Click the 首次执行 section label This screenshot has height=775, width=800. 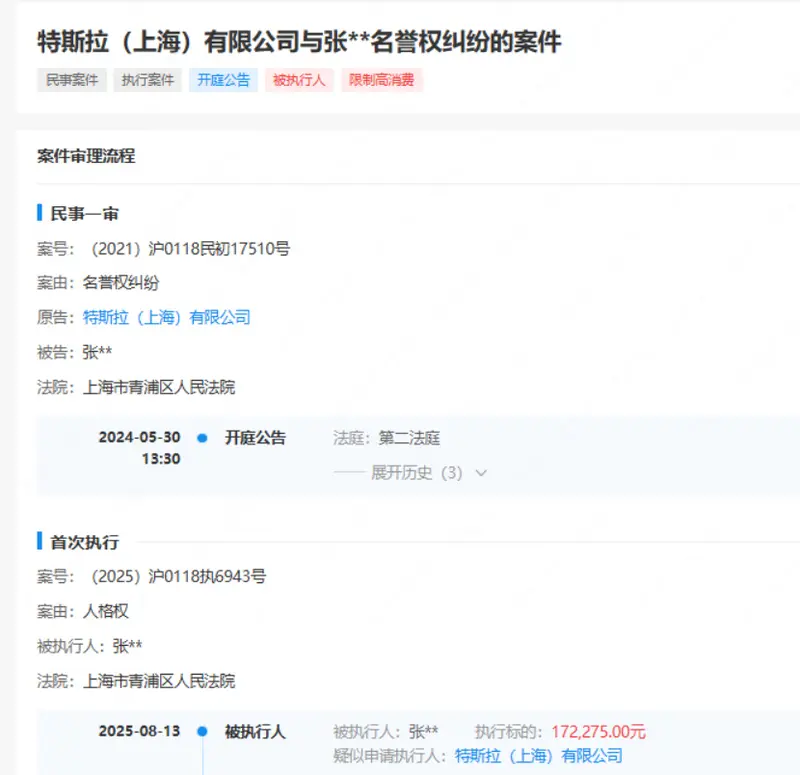(x=68, y=540)
